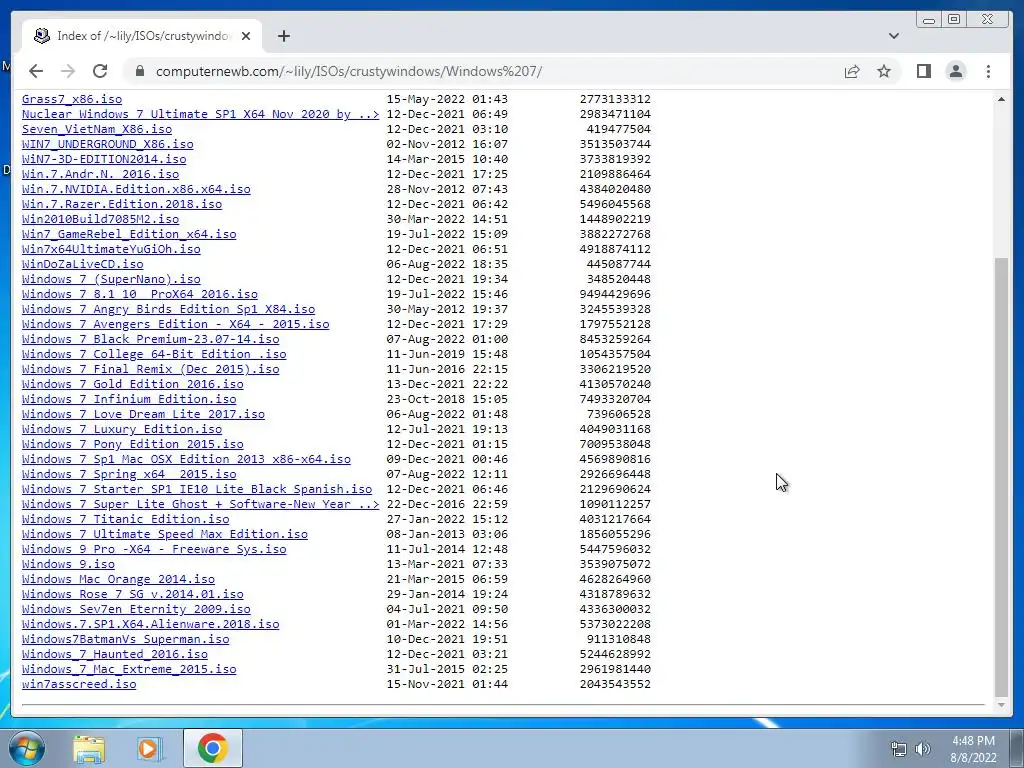This screenshot has width=1024, height=768.
Task: Click Windows 7 (SuperNano).iso
Action: [x=111, y=280]
